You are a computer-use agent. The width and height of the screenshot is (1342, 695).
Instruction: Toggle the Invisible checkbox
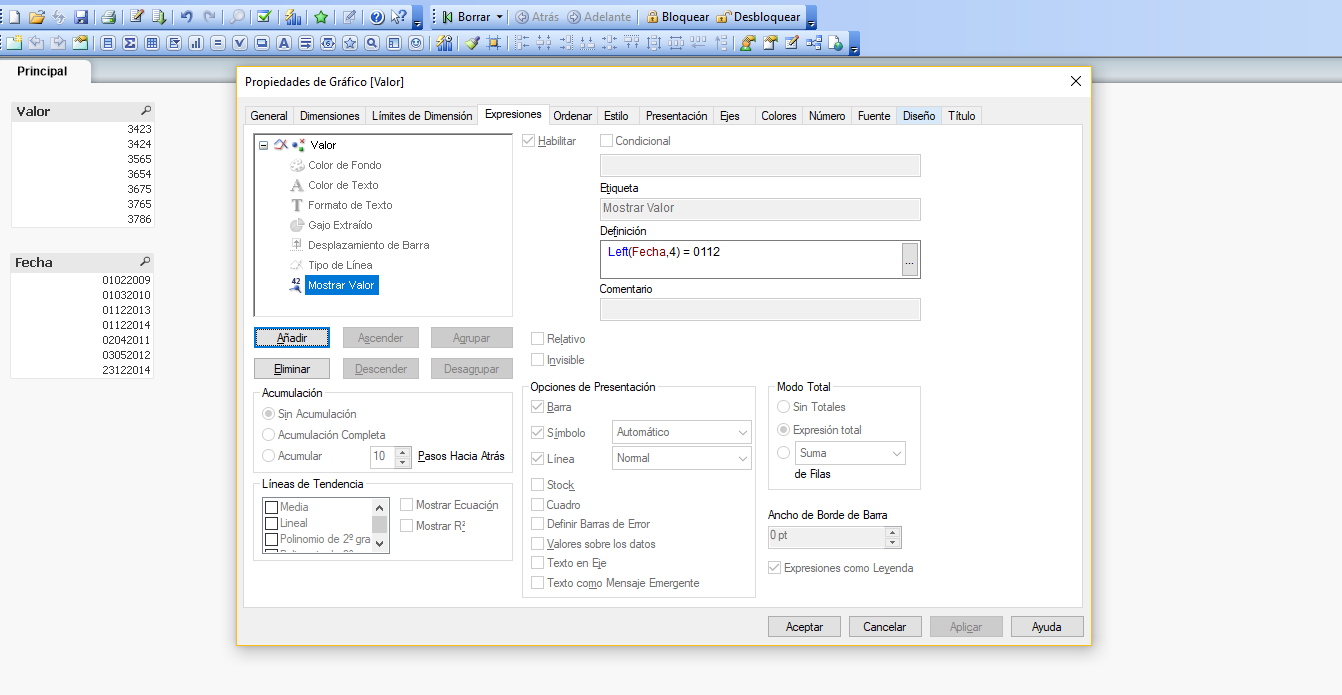(538, 360)
